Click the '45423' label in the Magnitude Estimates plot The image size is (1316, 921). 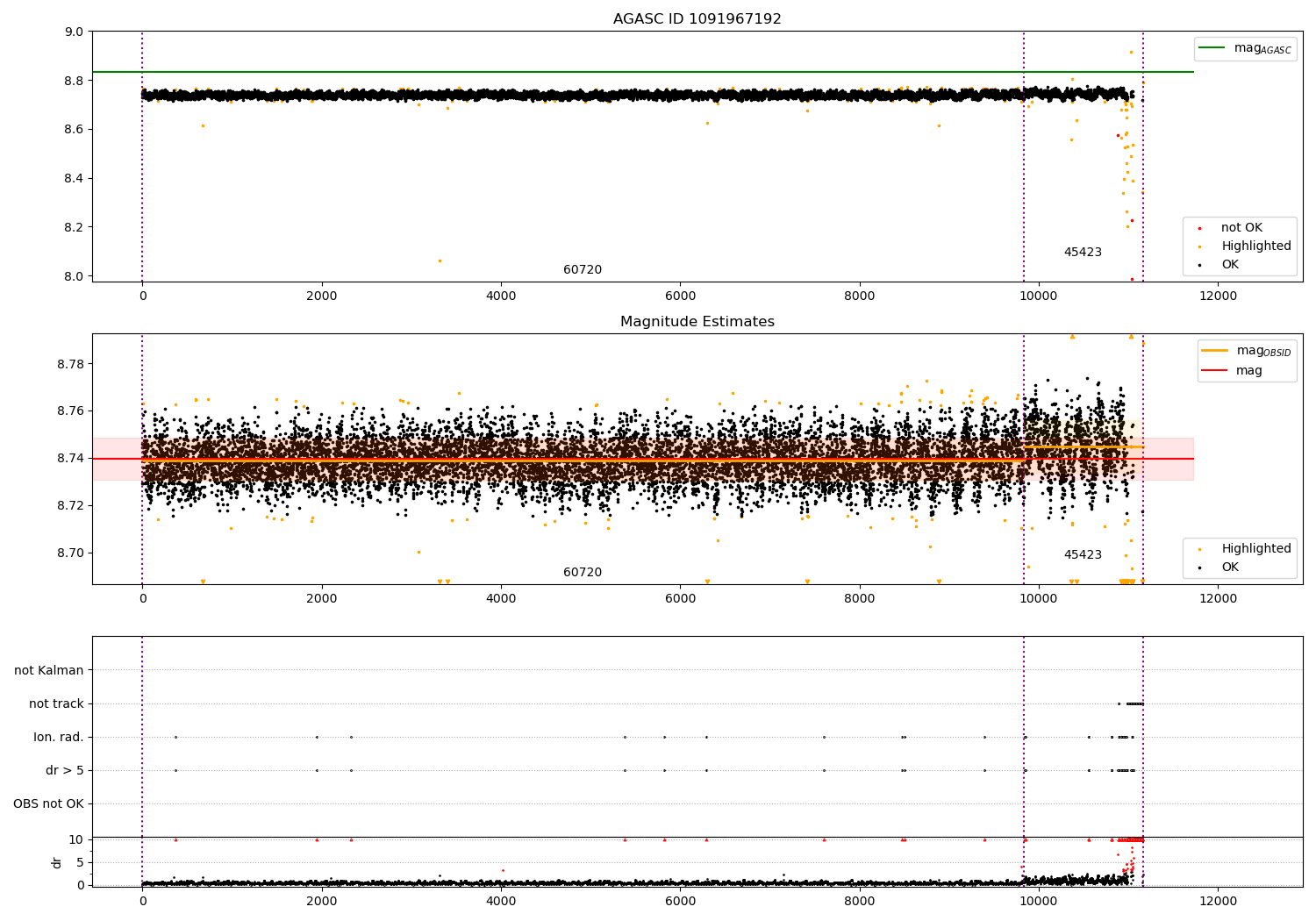click(1083, 555)
